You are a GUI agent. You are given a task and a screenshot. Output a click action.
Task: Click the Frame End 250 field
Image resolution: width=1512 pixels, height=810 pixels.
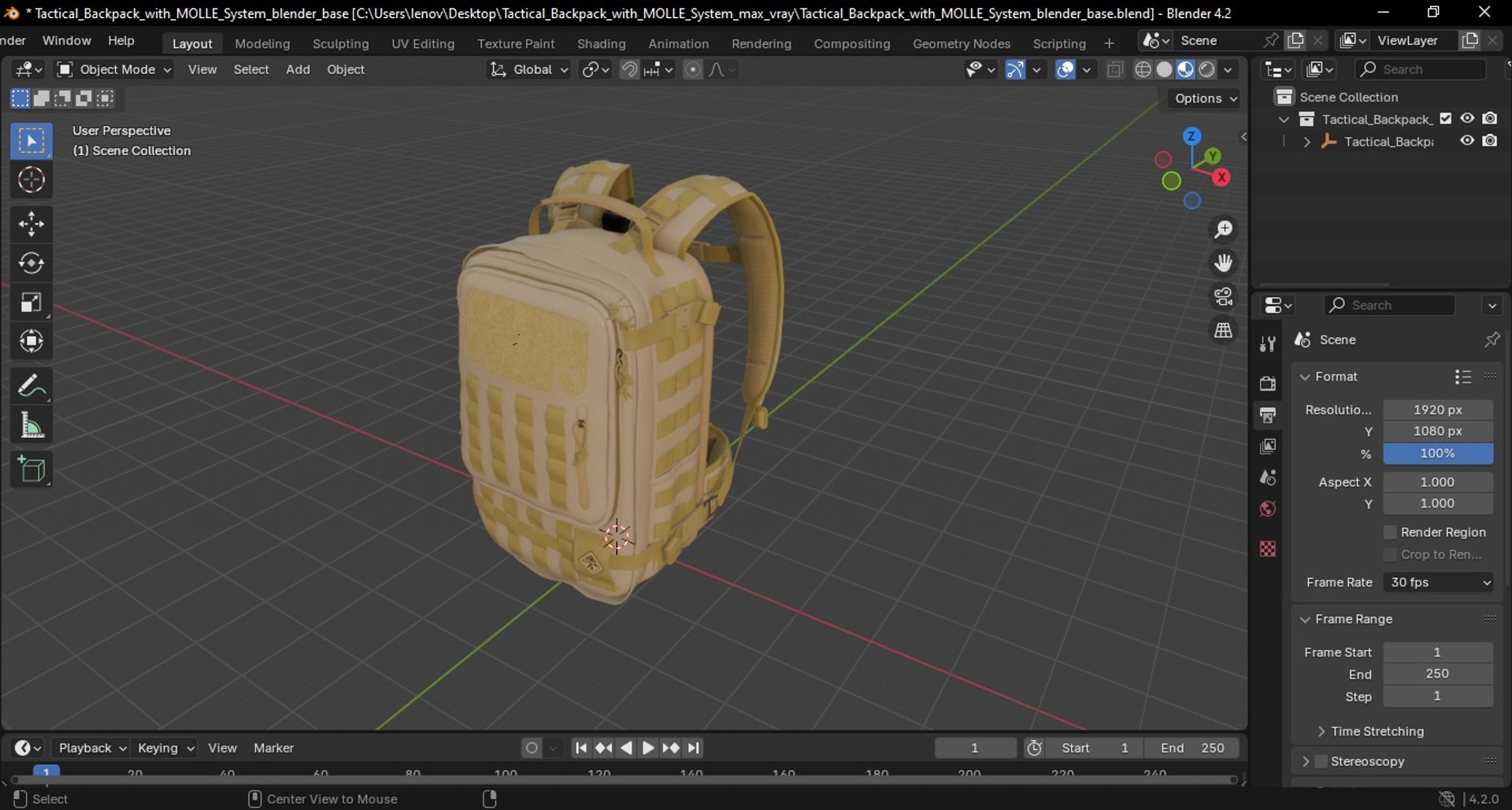click(x=1438, y=674)
